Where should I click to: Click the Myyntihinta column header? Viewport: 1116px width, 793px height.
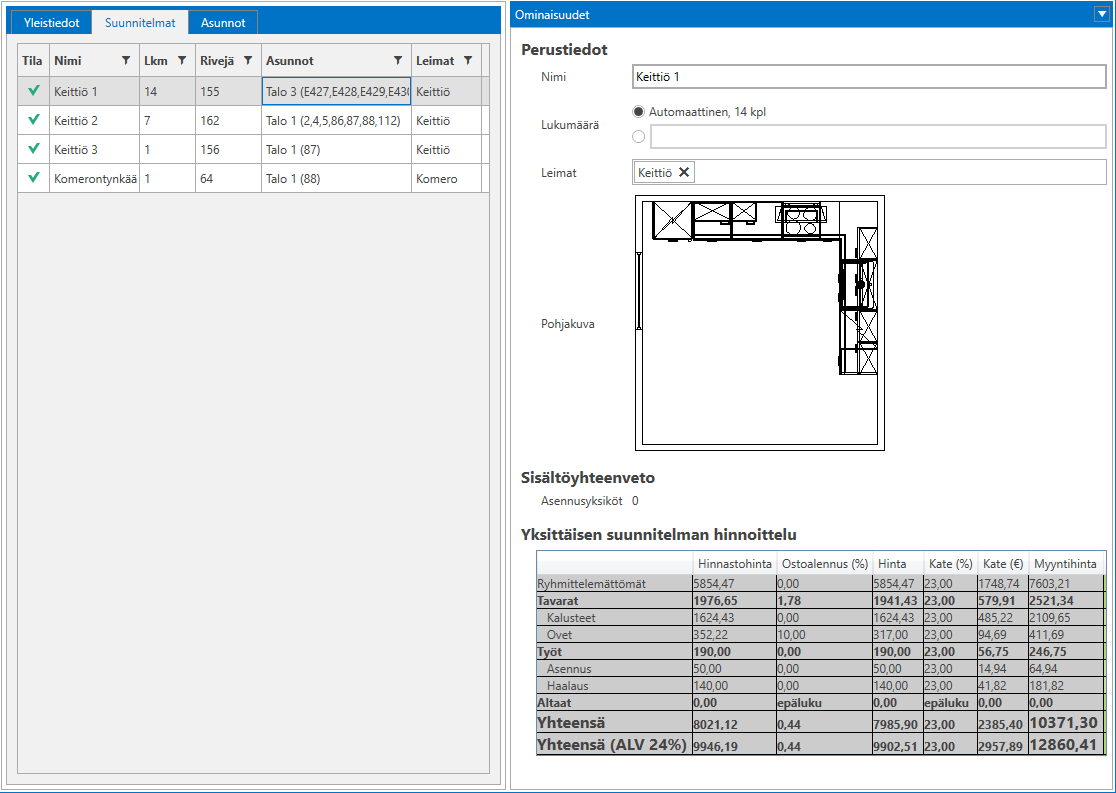tap(1065, 564)
